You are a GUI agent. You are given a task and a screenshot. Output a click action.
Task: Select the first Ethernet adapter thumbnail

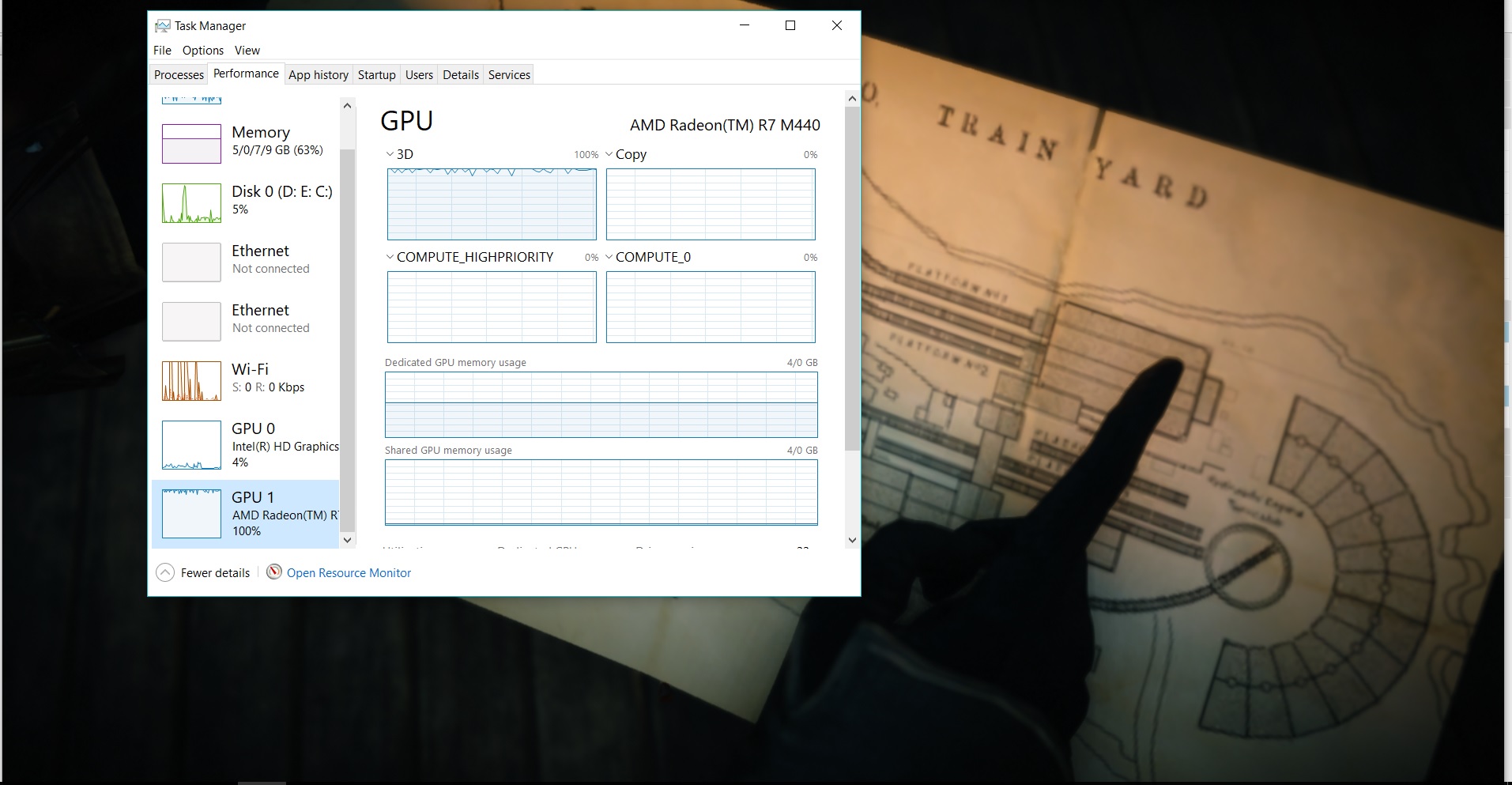click(191, 262)
